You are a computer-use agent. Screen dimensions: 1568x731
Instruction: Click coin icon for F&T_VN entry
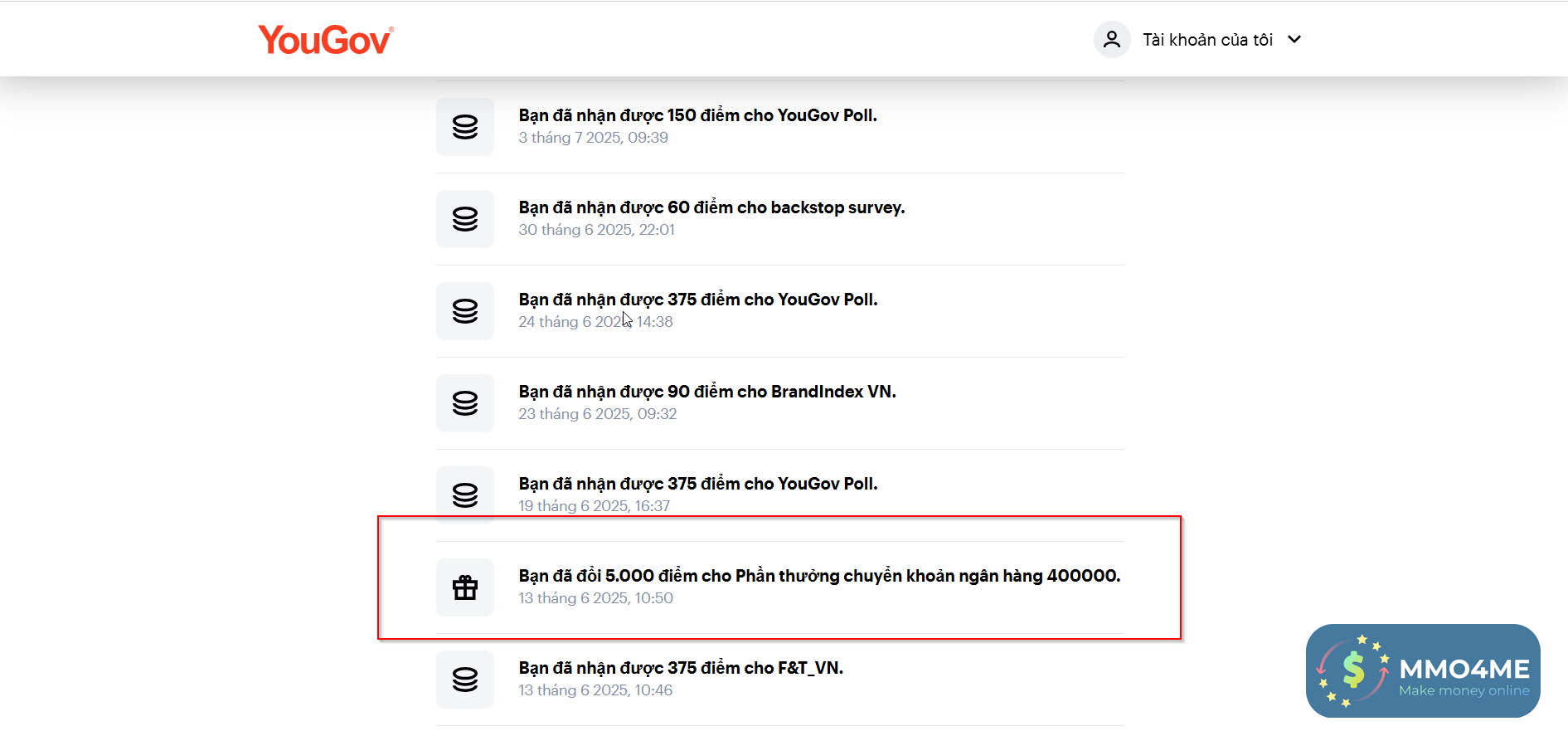coord(465,680)
